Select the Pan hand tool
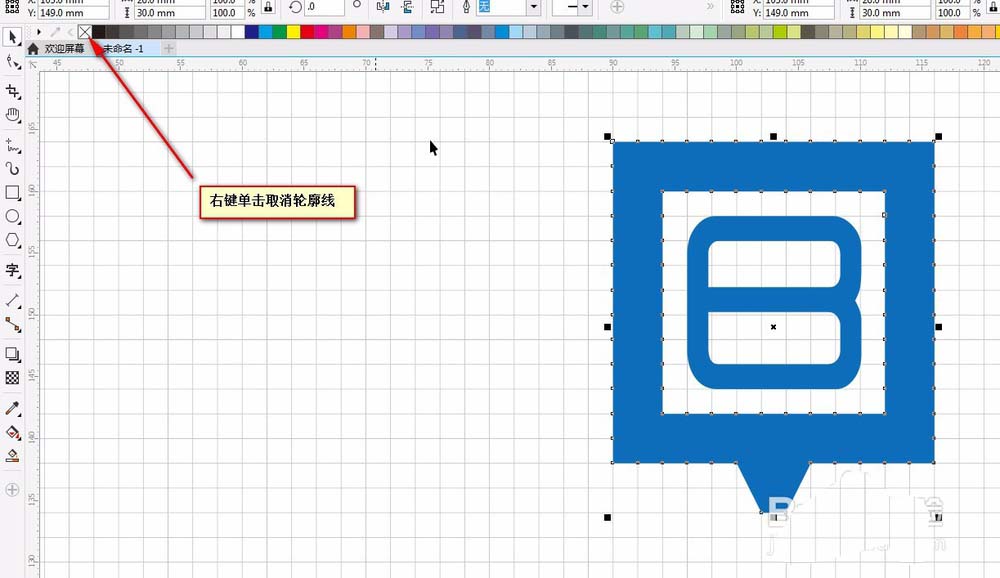 coord(12,115)
